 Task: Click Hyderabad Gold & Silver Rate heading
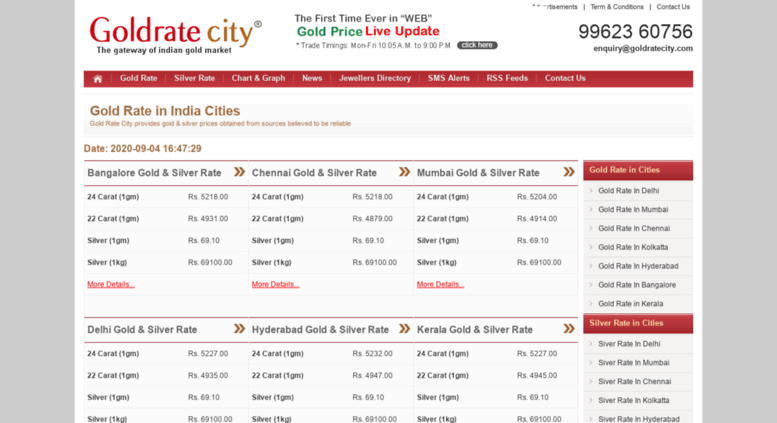tap(320, 330)
